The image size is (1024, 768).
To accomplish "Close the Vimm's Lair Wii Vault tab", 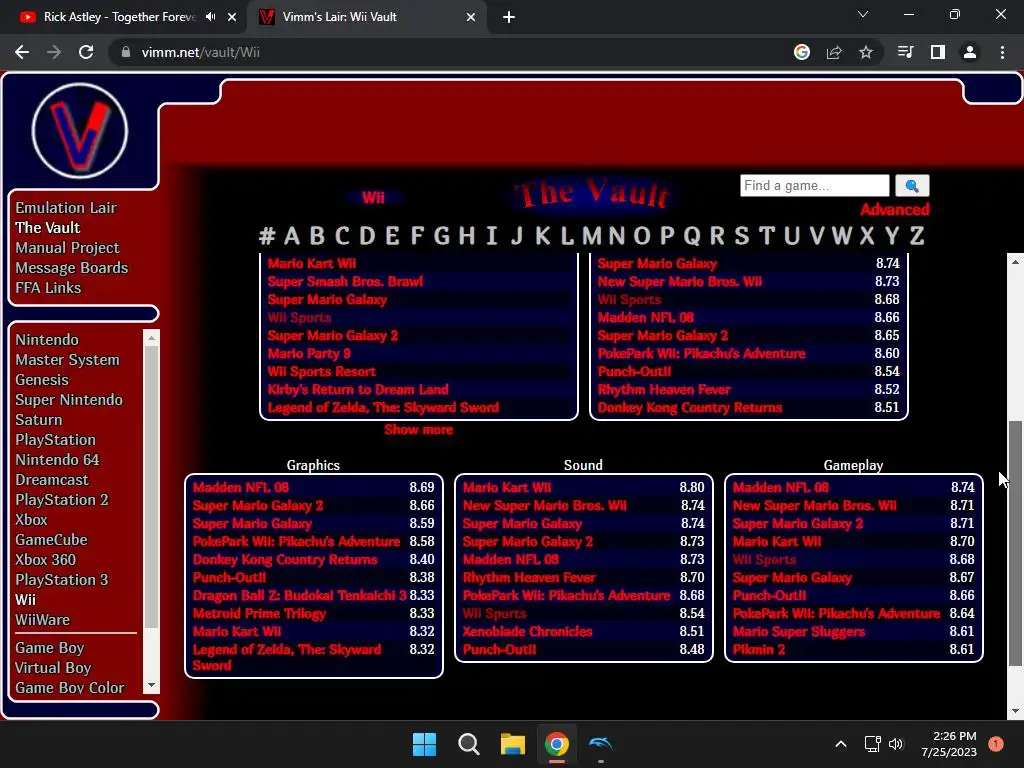I will (x=471, y=17).
